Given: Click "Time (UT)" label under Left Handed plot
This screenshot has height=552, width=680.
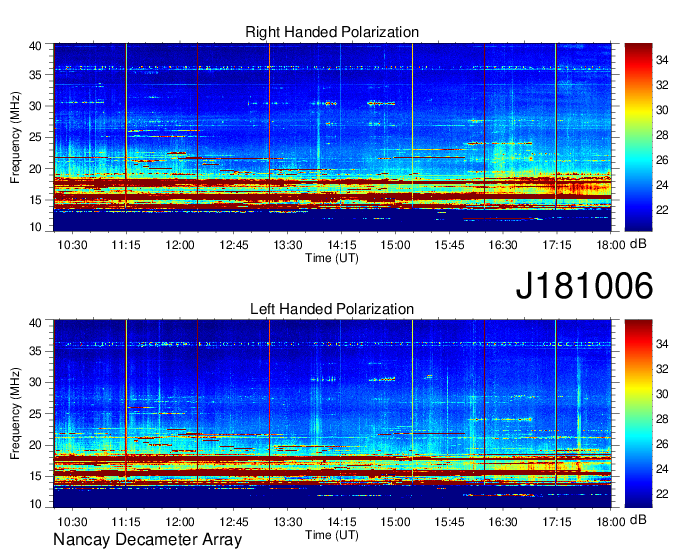Looking at the screenshot, I should point(332,535).
